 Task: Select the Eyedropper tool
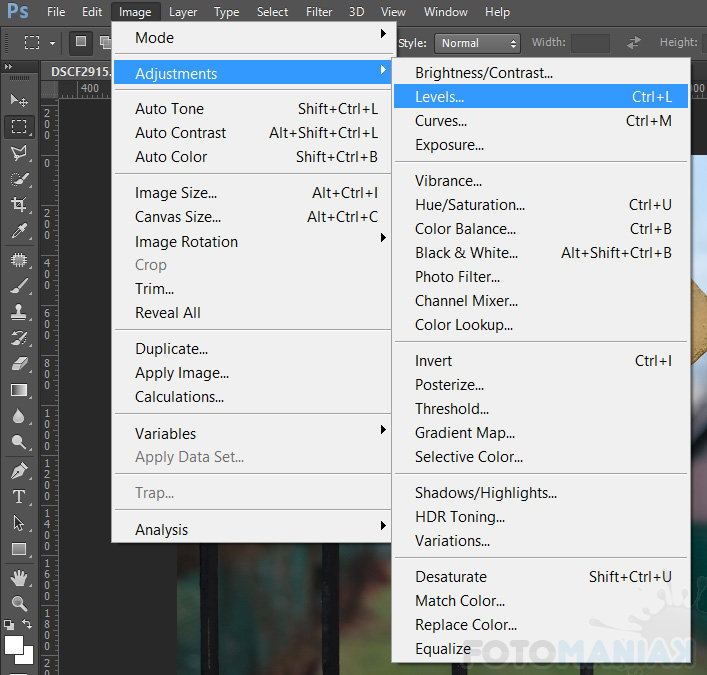(19, 231)
